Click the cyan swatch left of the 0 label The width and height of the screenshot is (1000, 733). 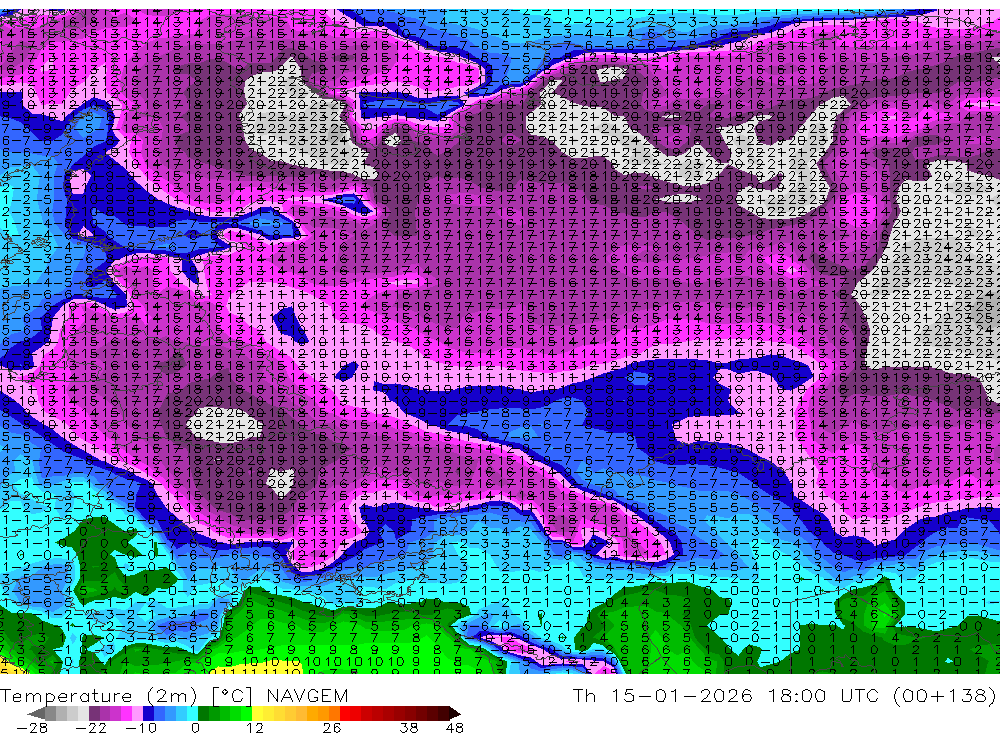[x=192, y=713]
